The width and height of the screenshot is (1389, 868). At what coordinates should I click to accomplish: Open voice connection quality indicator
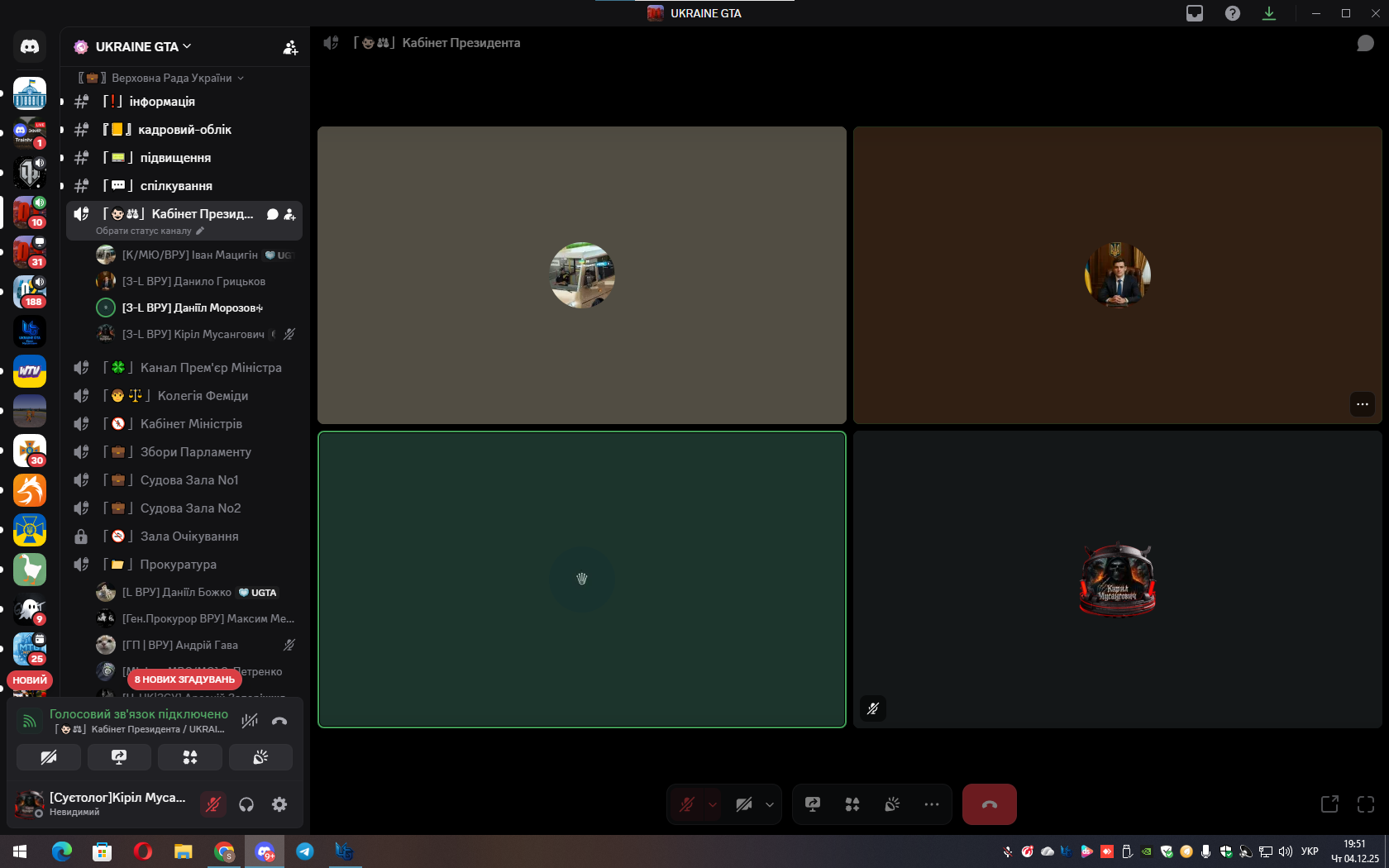[29, 721]
